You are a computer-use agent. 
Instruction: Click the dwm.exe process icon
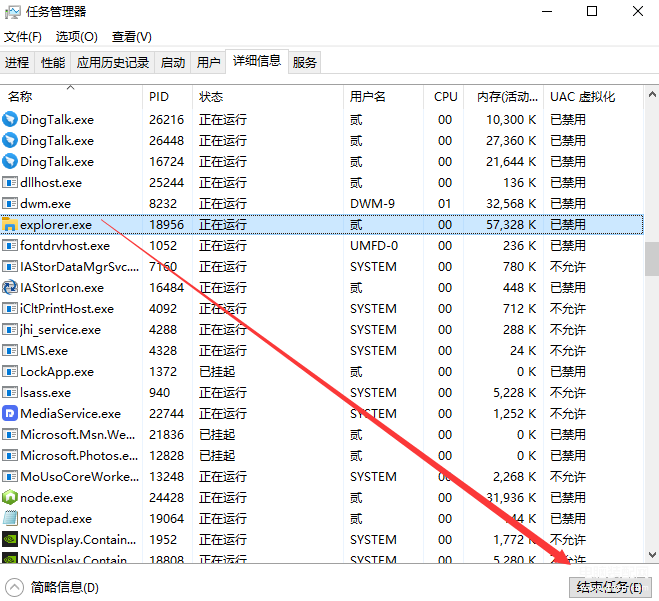pyautogui.click(x=10, y=203)
